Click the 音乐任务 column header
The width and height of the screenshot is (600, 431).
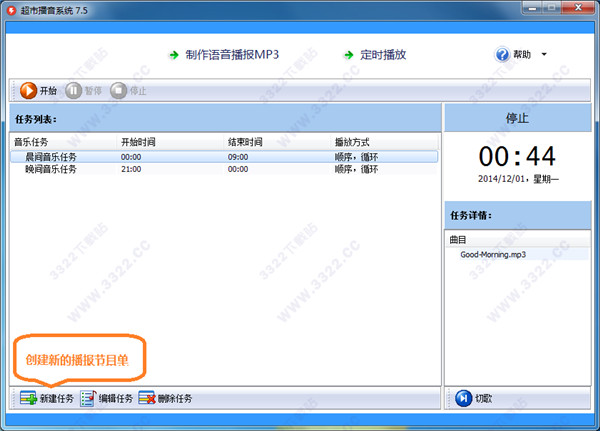64,142
